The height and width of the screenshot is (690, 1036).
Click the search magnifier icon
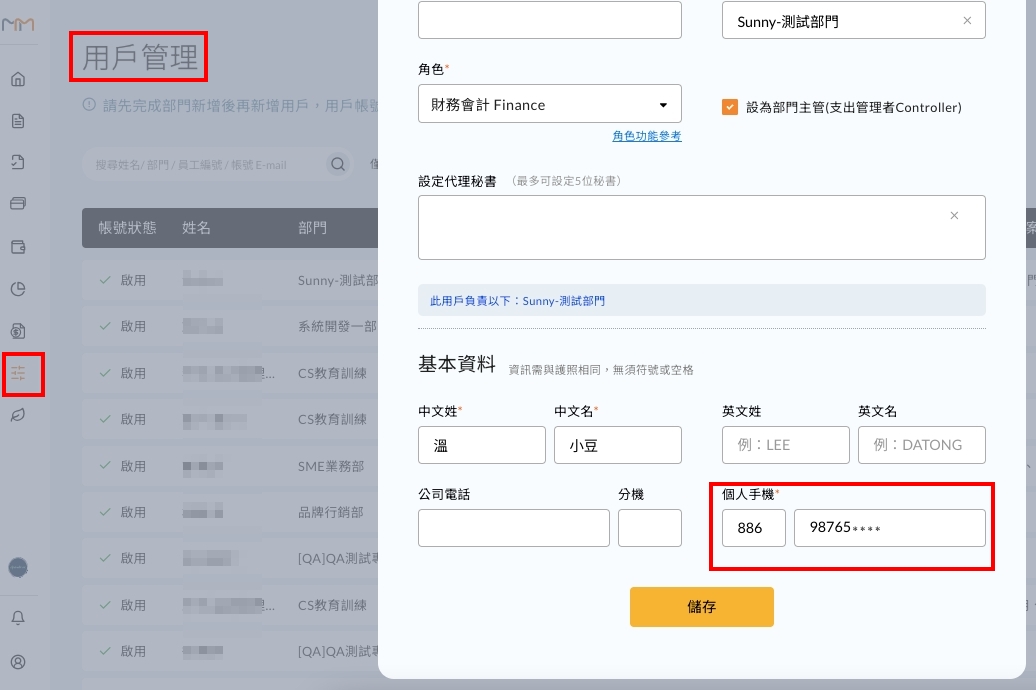[x=338, y=165]
